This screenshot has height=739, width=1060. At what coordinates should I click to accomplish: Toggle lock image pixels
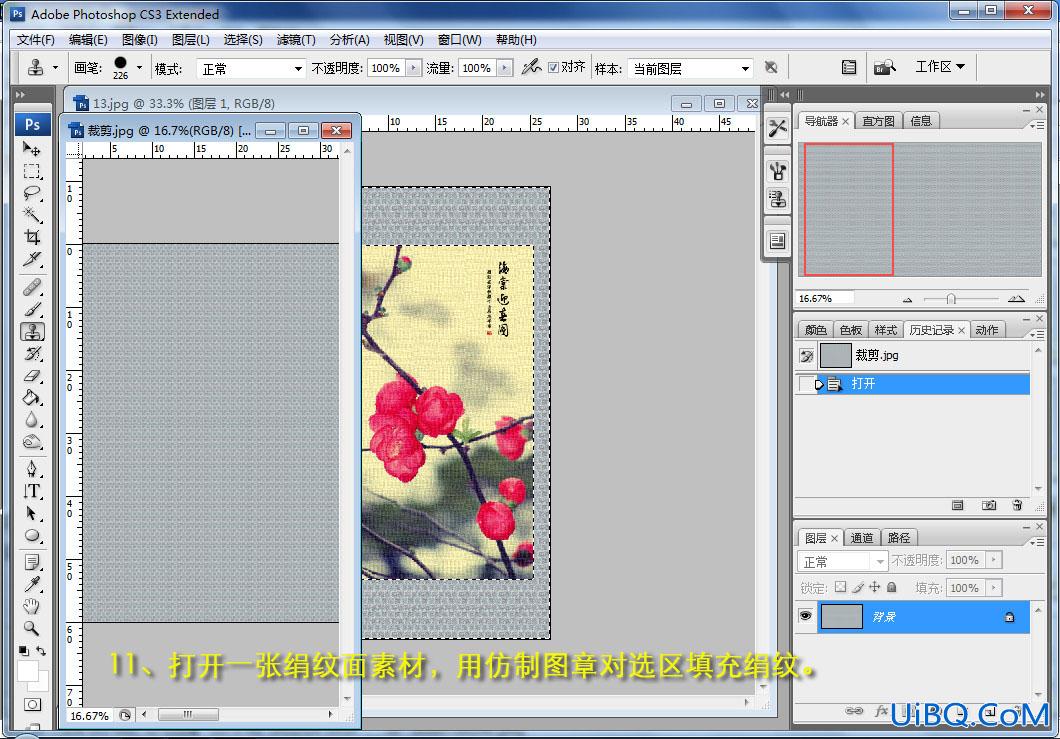(858, 587)
